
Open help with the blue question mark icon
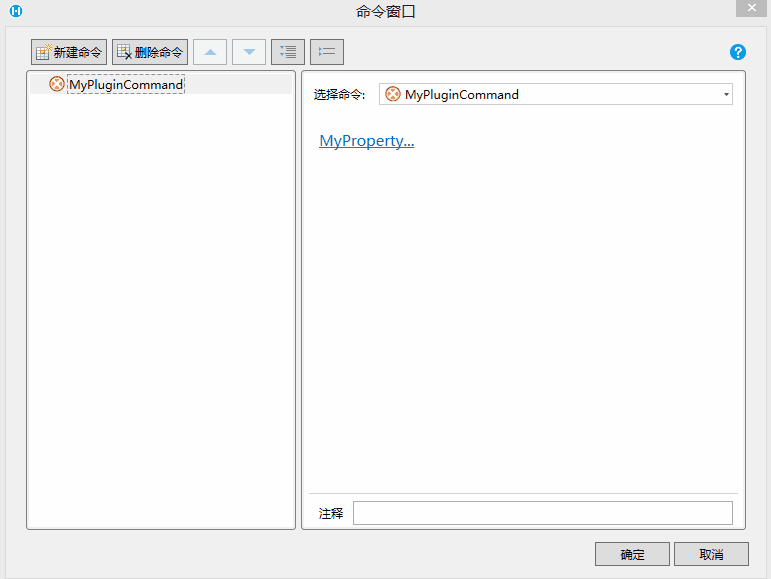tap(738, 52)
